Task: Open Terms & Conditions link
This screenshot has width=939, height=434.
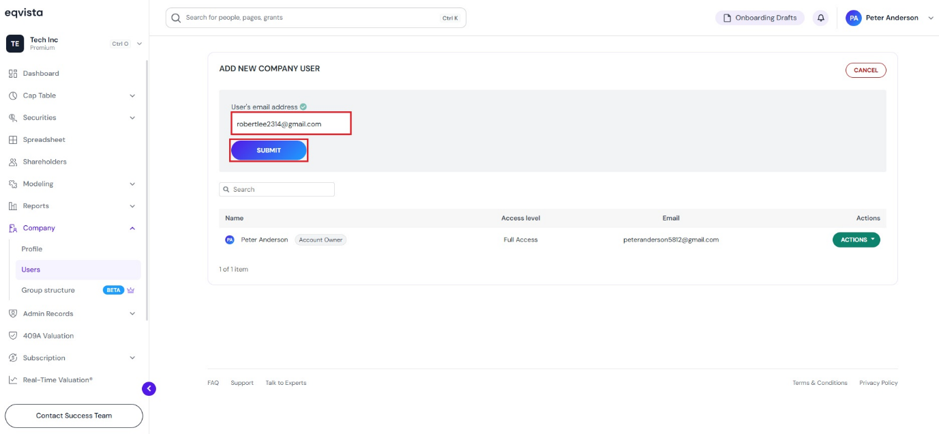Action: pos(820,383)
